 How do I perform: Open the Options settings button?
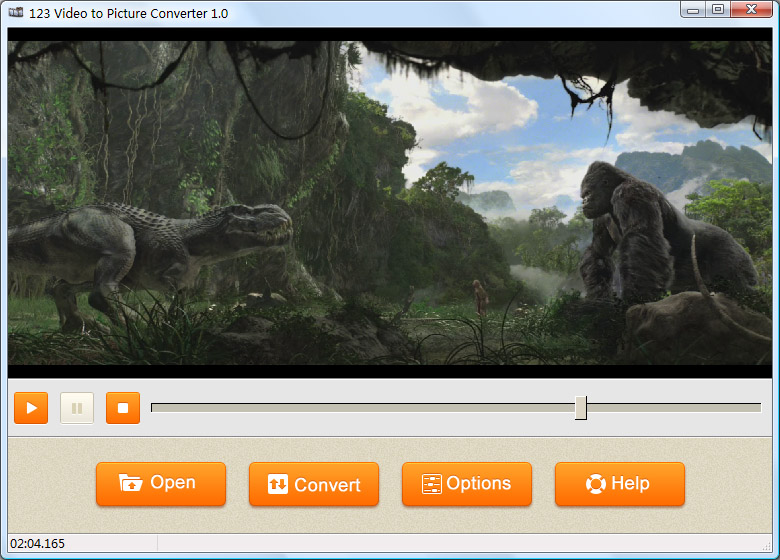point(467,483)
